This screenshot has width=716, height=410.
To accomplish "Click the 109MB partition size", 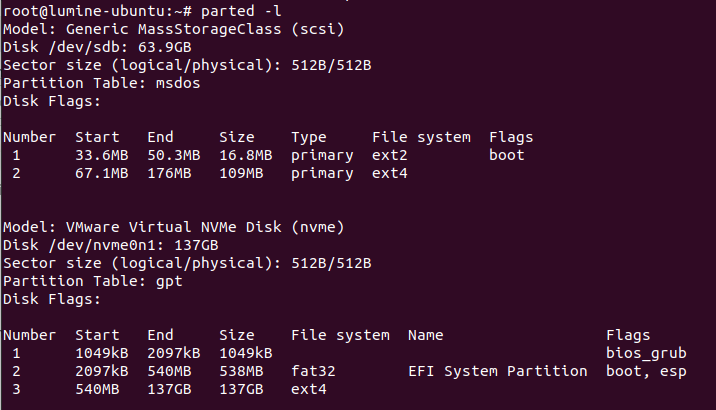I will 241,173.
